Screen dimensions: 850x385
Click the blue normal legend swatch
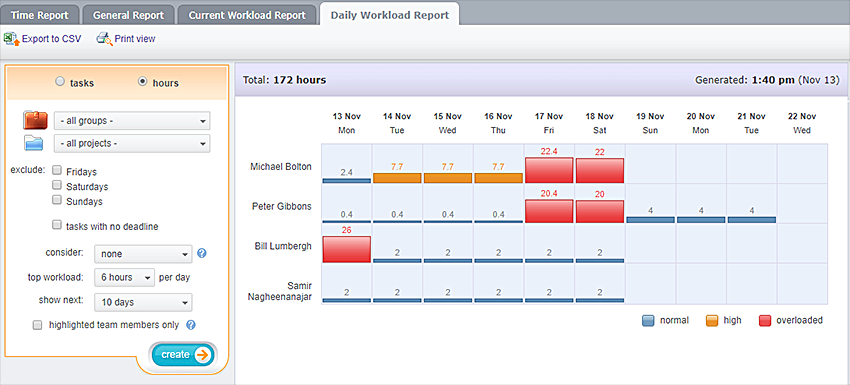[649, 321]
